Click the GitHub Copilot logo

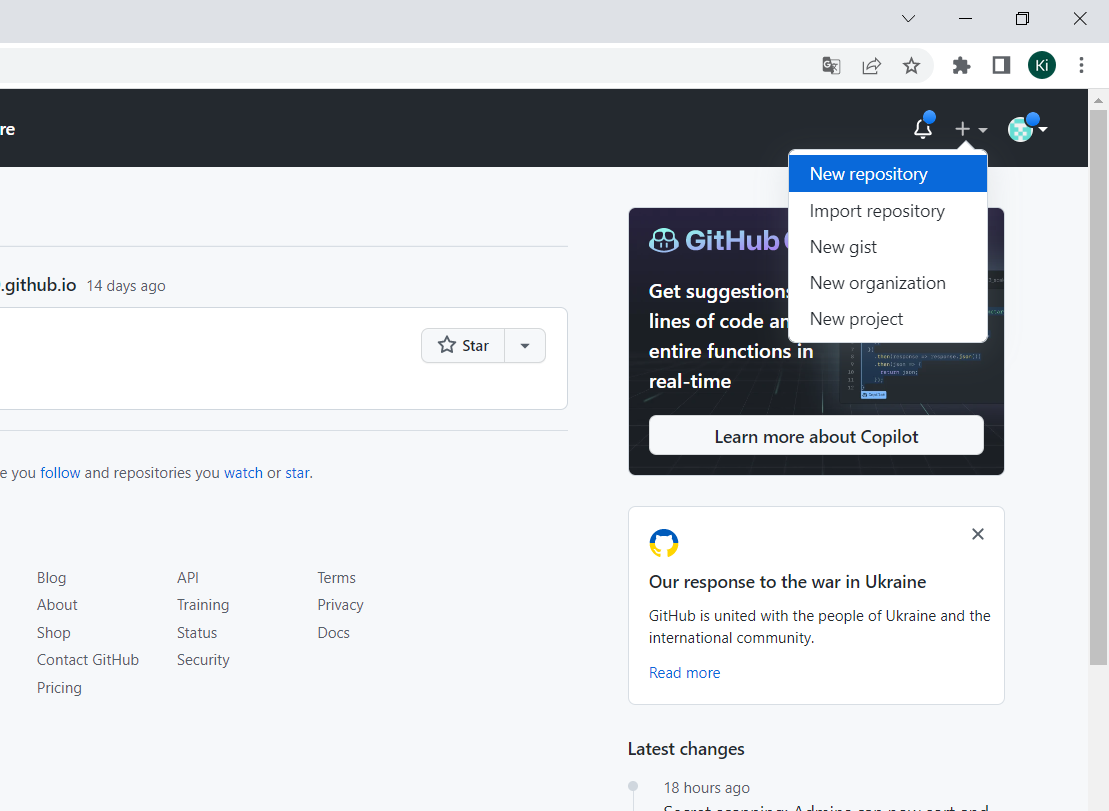(x=663, y=240)
